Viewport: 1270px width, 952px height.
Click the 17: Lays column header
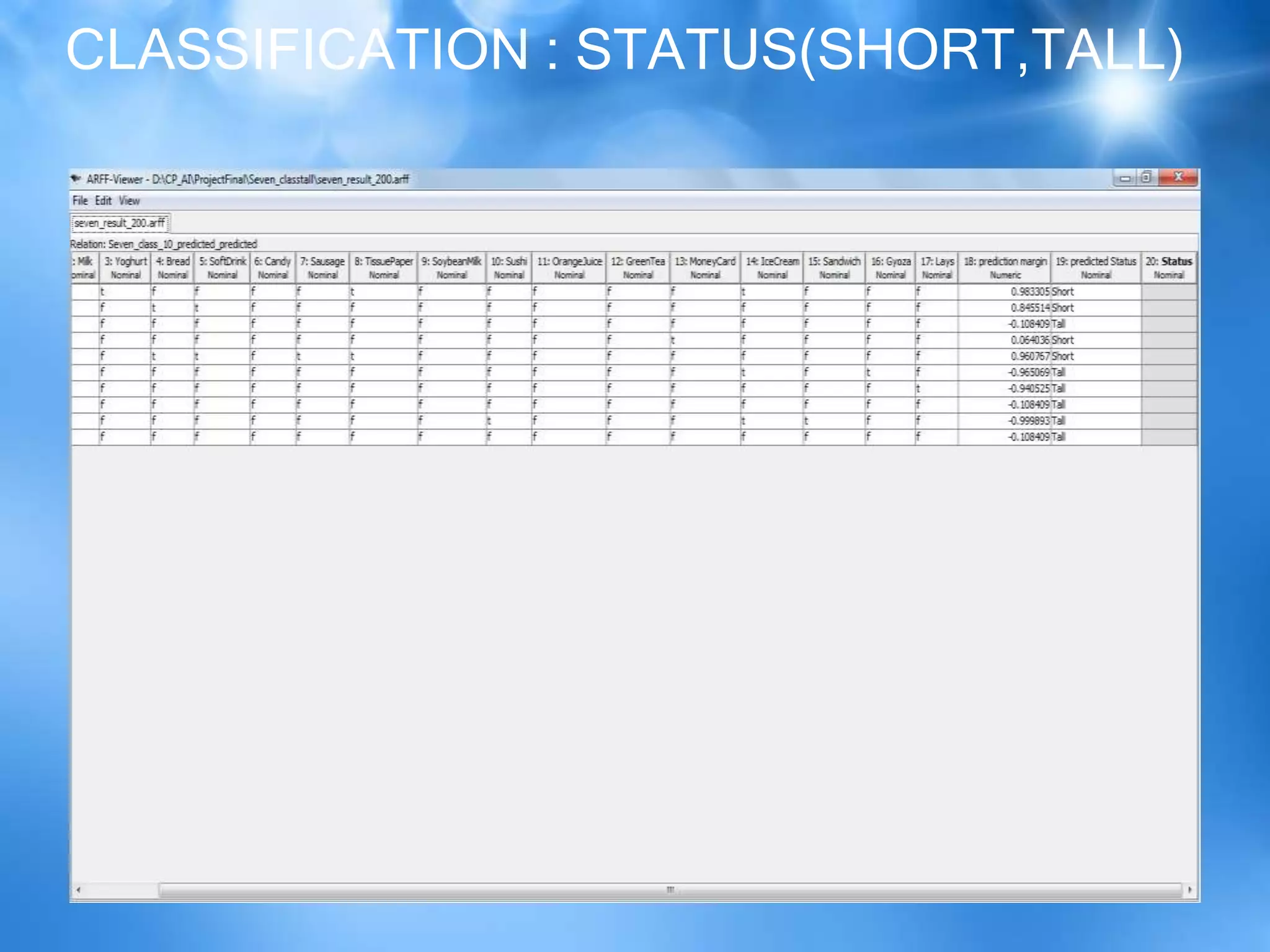[937, 268]
